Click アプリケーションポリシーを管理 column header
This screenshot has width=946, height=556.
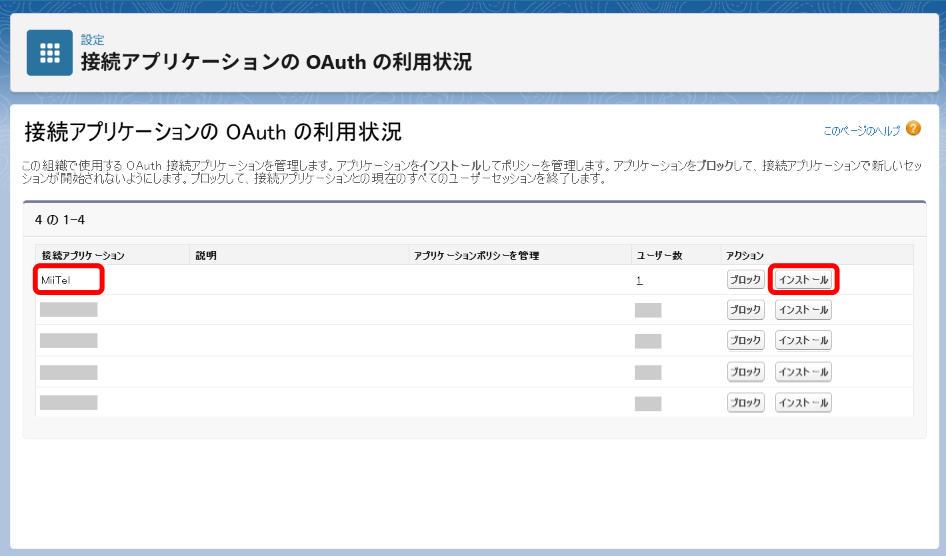[x=476, y=256]
